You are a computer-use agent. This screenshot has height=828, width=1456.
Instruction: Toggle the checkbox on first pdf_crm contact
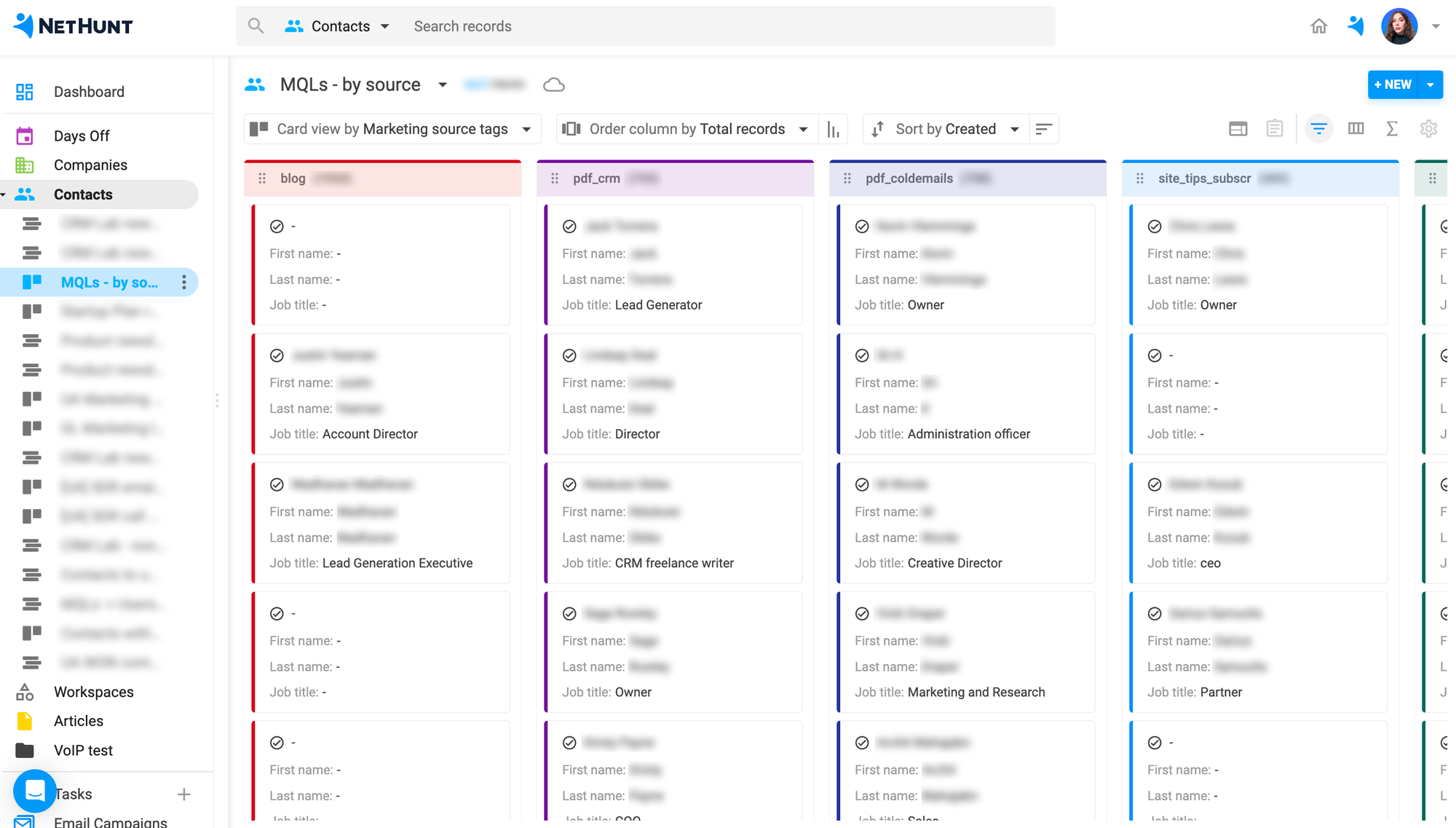click(x=569, y=225)
